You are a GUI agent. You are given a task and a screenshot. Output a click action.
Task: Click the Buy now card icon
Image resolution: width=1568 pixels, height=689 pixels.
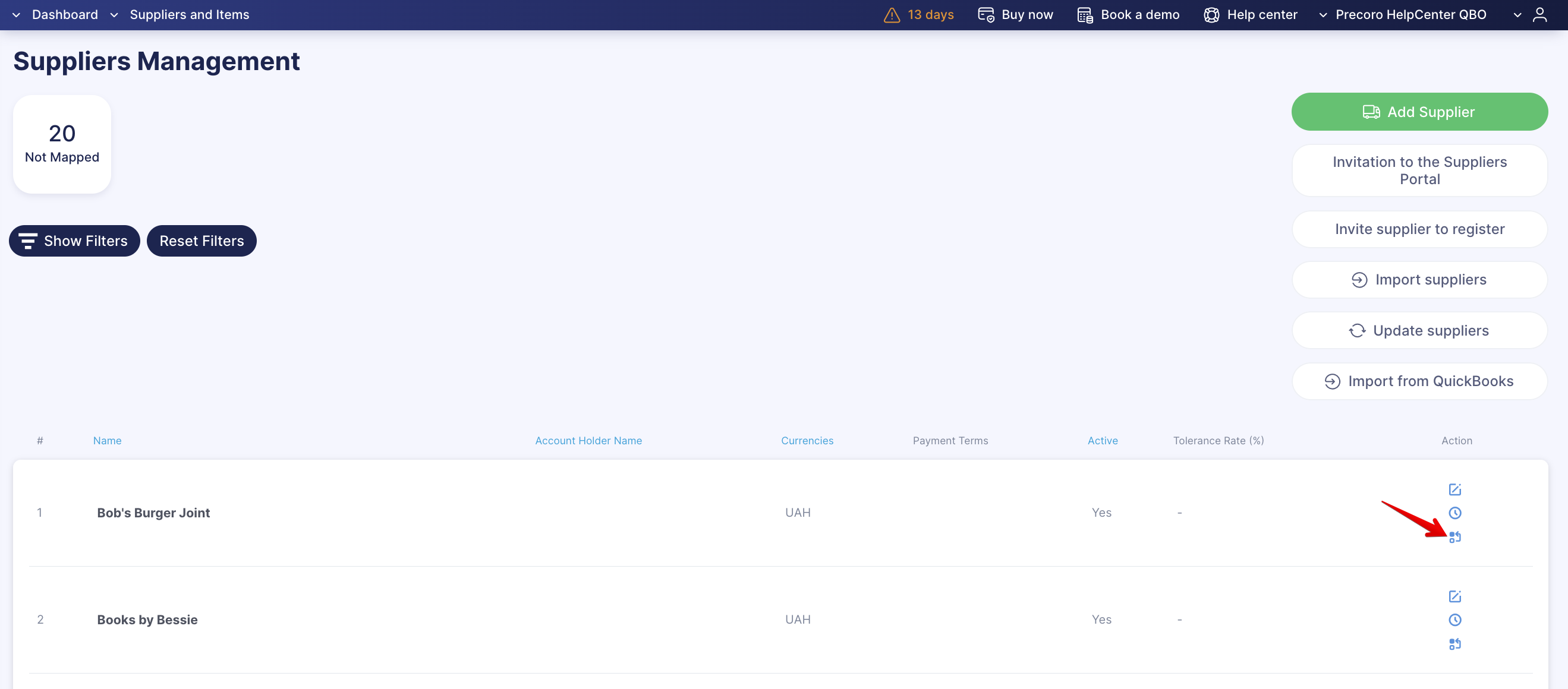coord(986,15)
